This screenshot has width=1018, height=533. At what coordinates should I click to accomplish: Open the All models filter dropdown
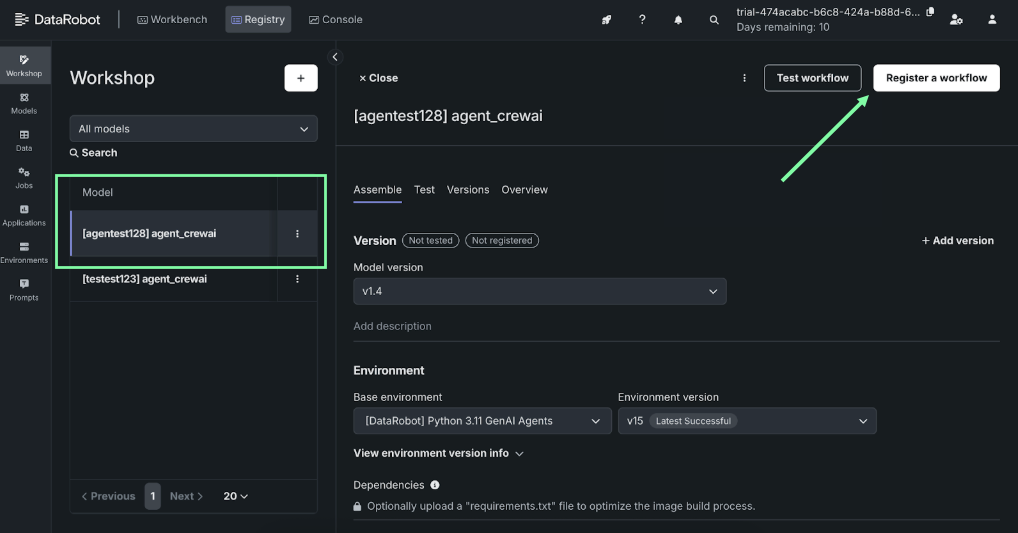click(194, 129)
